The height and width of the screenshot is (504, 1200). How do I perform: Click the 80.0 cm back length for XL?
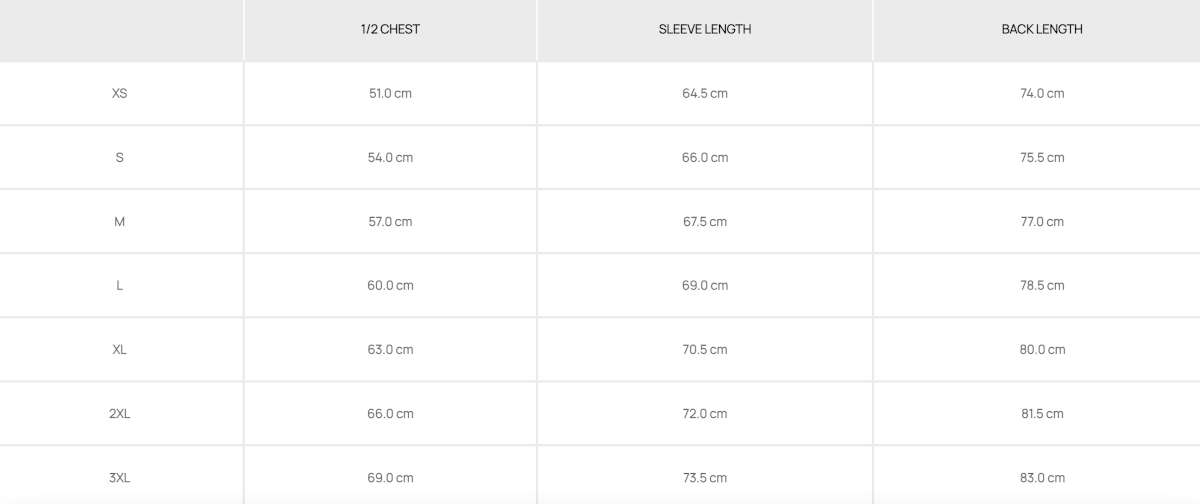pyautogui.click(x=1042, y=349)
